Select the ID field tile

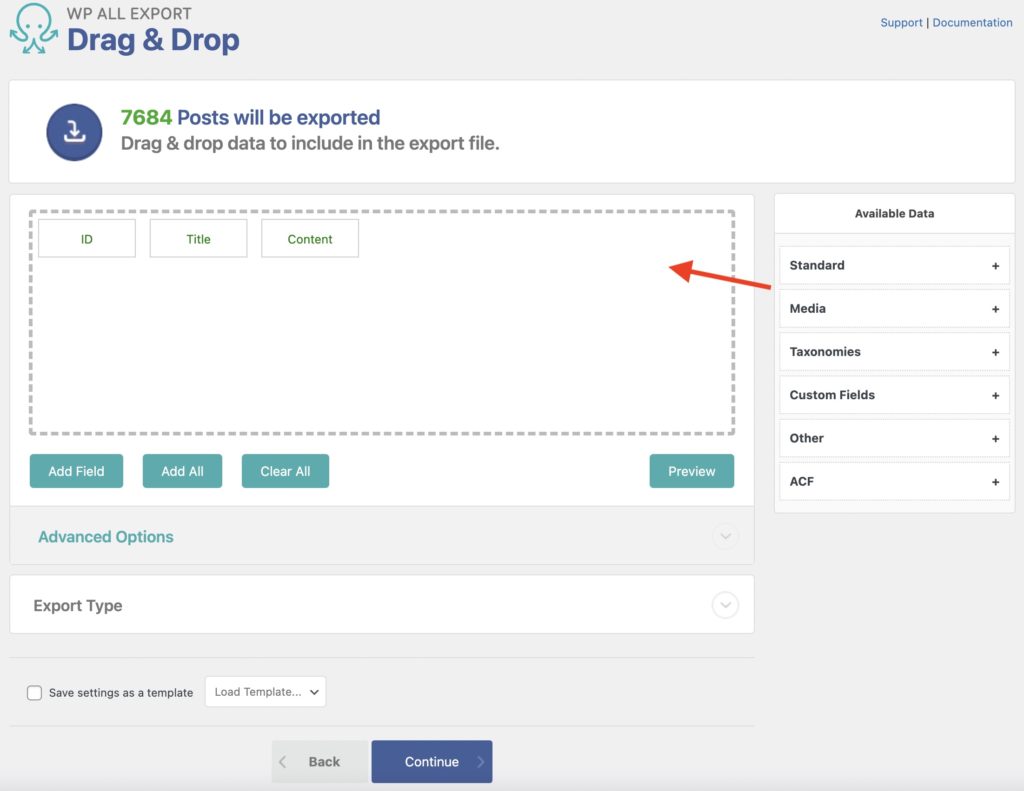(86, 238)
